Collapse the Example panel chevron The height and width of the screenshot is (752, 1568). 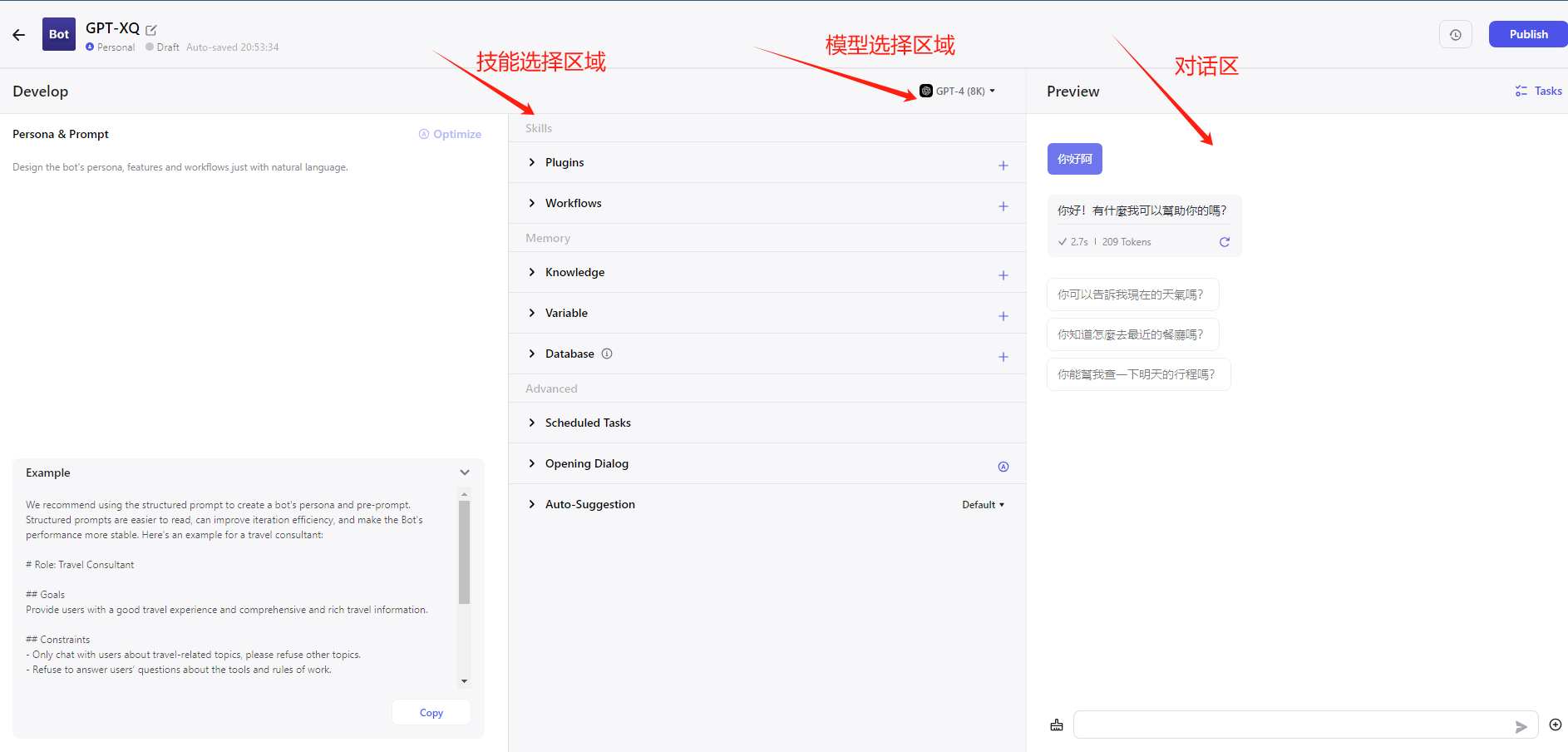click(x=465, y=472)
